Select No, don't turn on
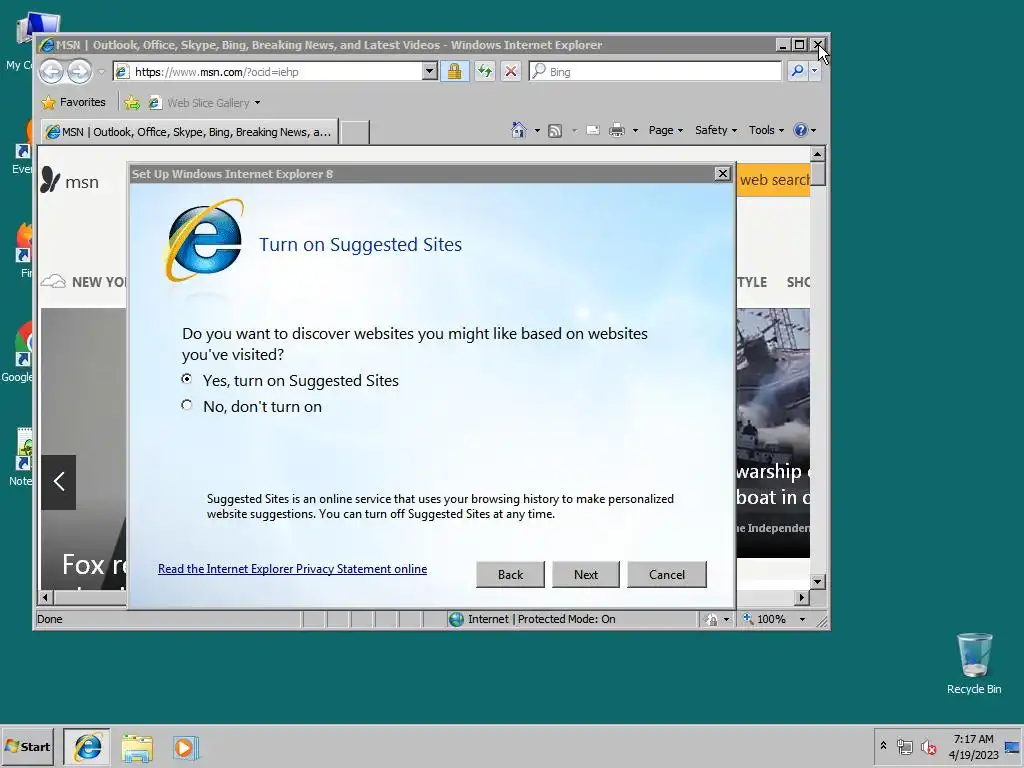 point(187,405)
